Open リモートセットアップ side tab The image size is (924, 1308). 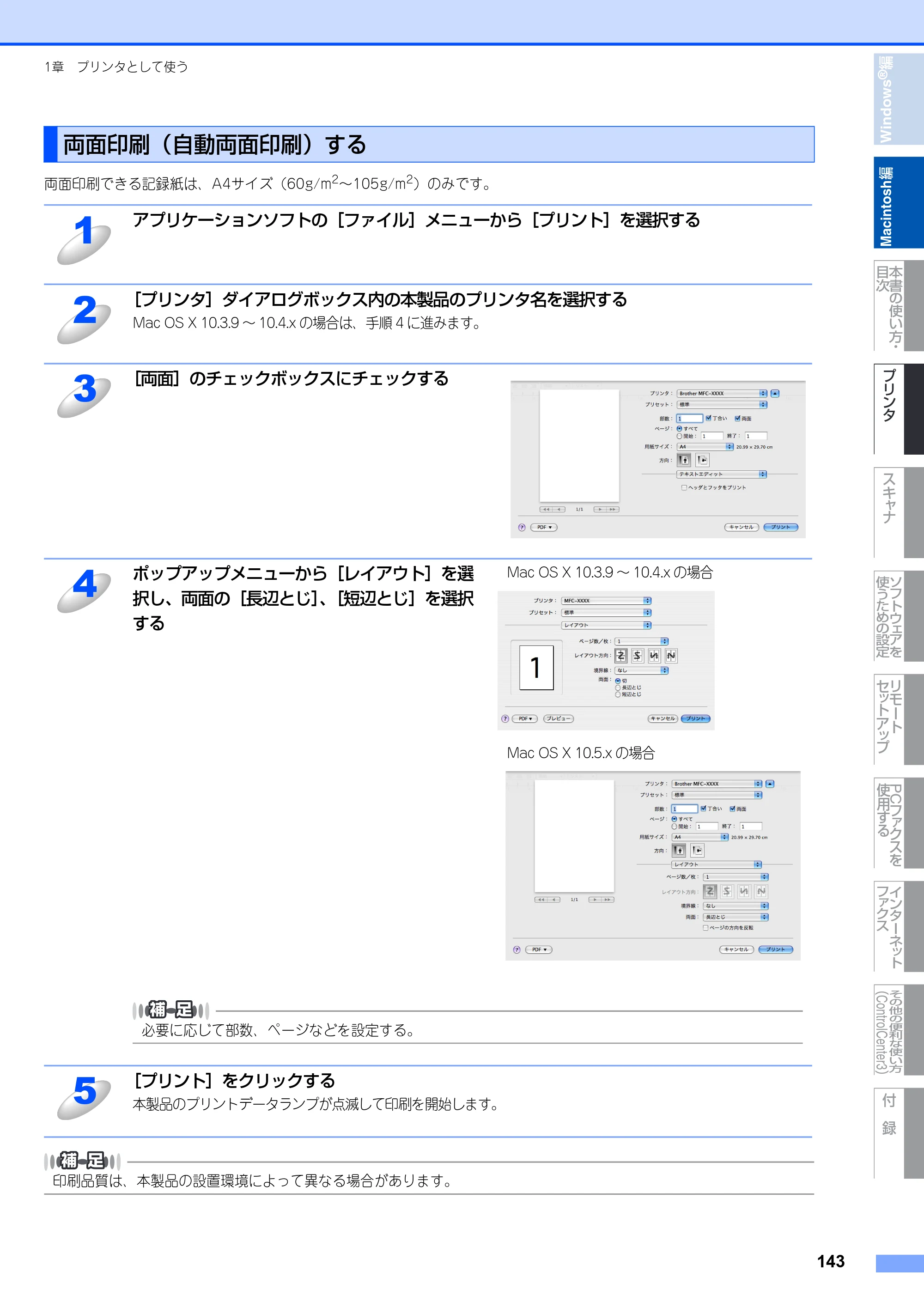pos(899,719)
